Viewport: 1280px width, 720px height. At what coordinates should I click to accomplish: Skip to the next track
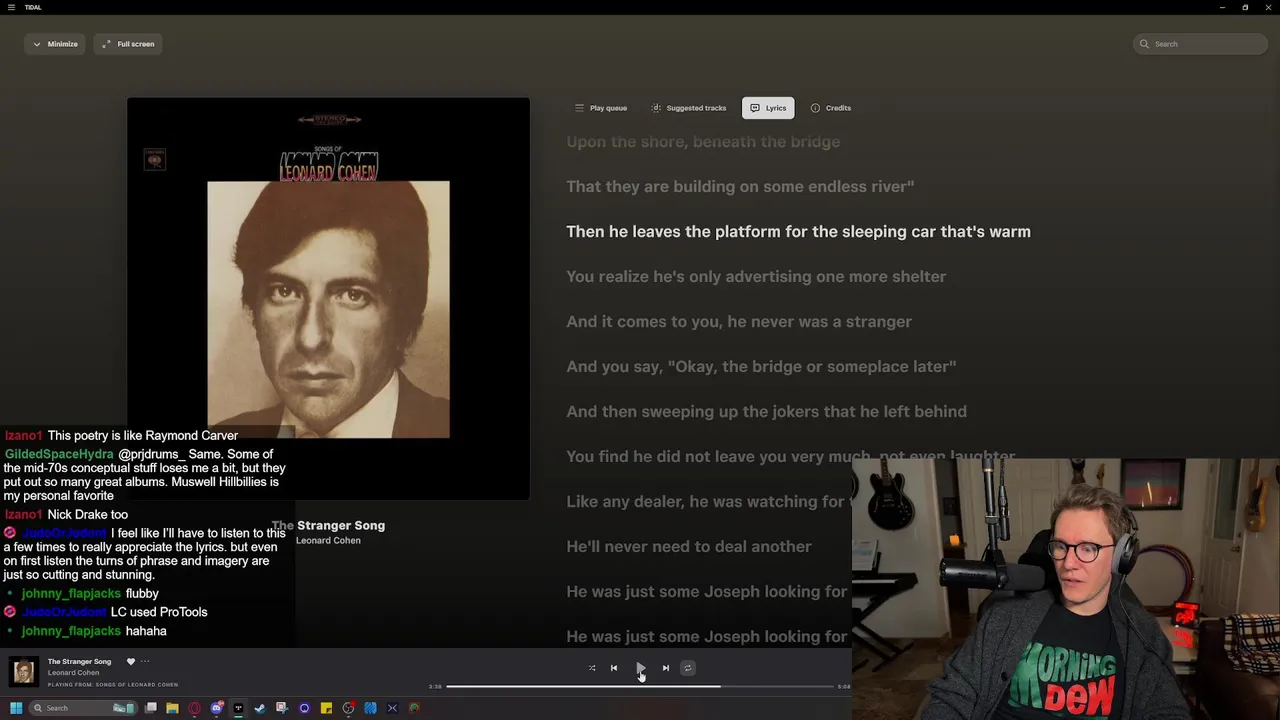[x=666, y=668]
